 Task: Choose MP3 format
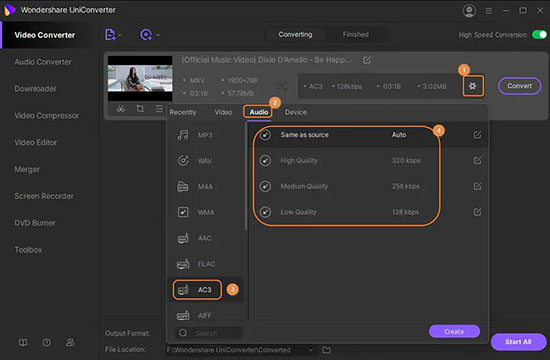pyautogui.click(x=205, y=135)
